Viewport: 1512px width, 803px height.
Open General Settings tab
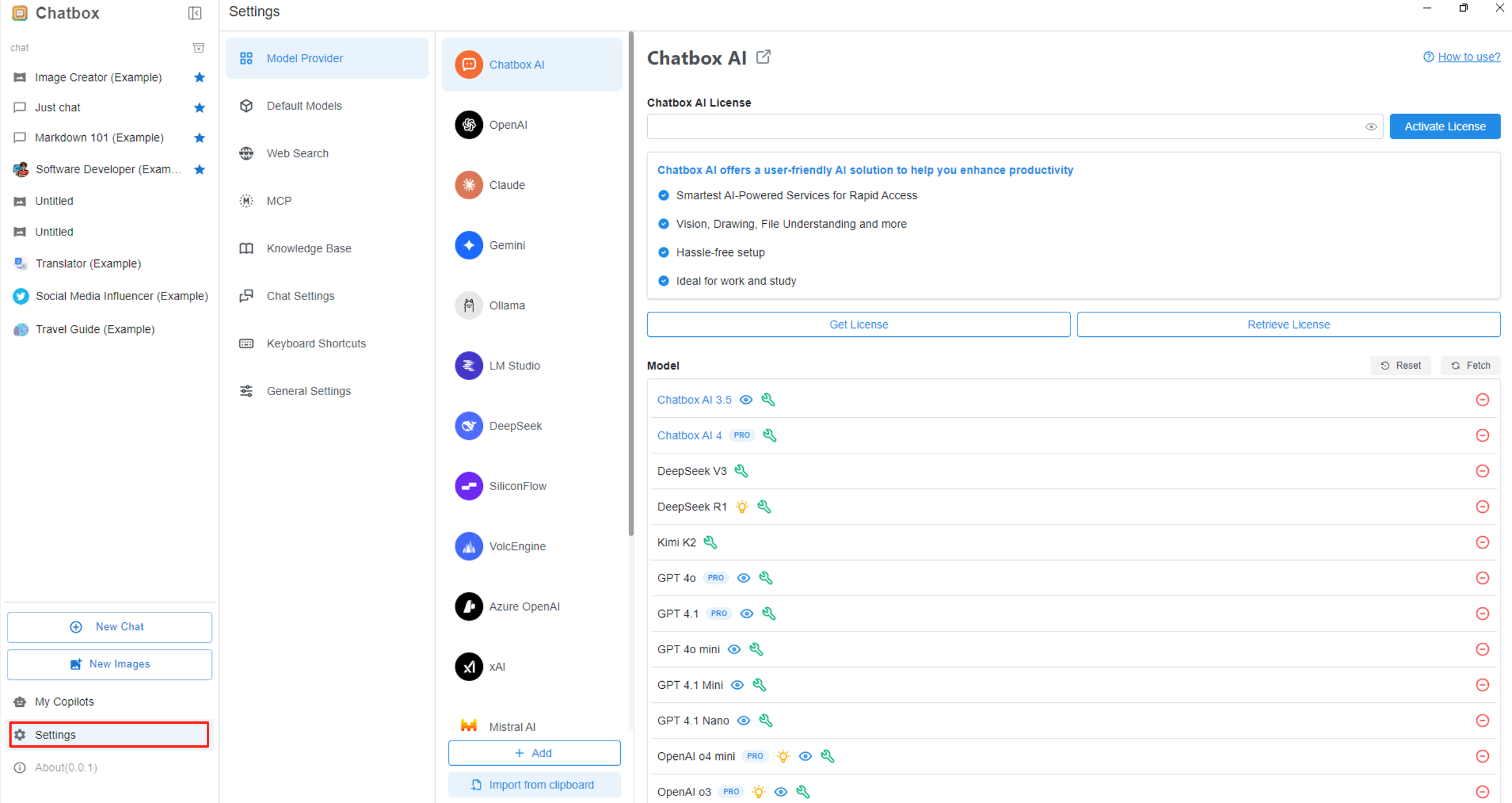click(x=327, y=391)
